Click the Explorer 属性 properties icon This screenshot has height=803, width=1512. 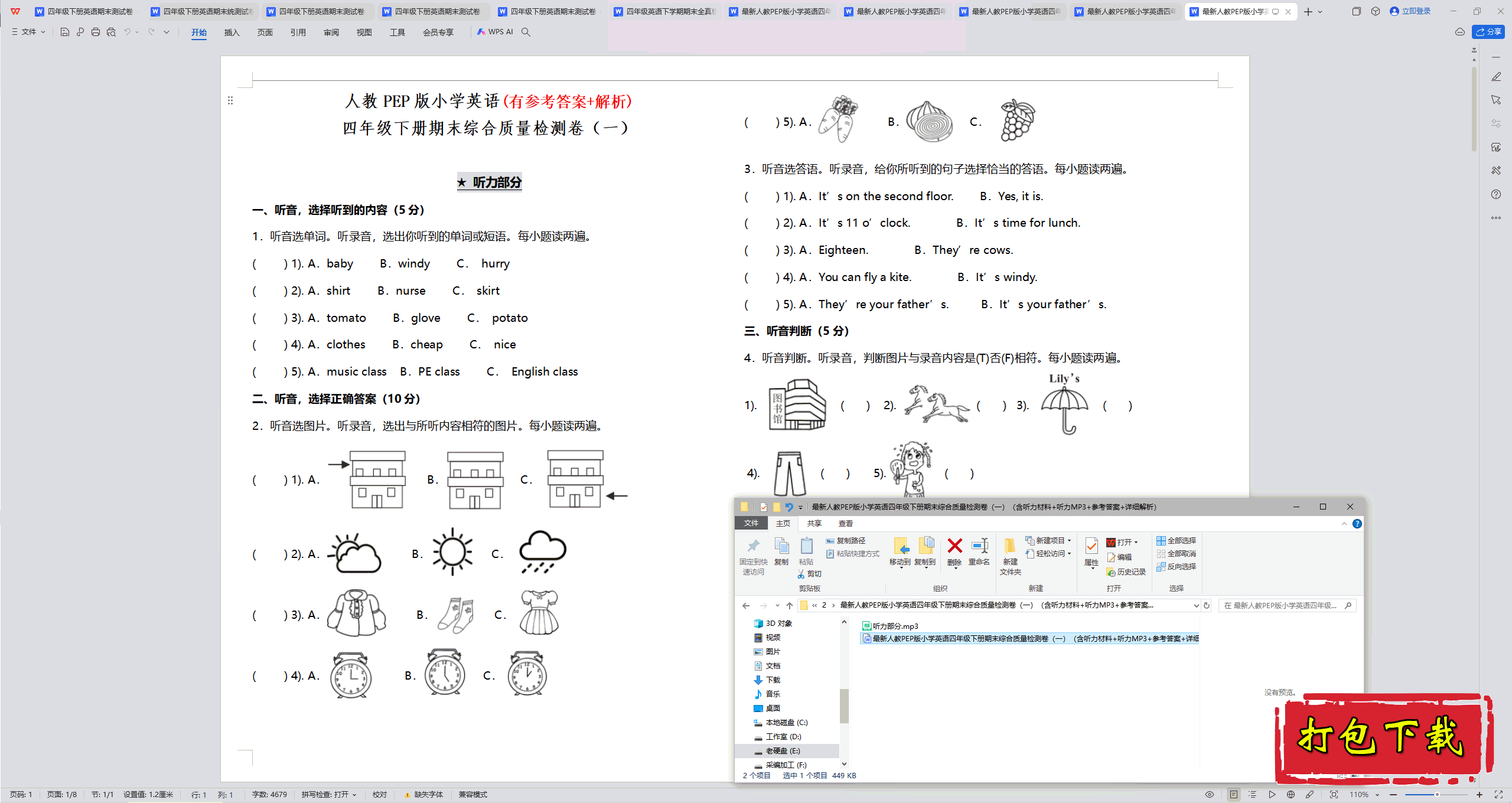pyautogui.click(x=1091, y=553)
